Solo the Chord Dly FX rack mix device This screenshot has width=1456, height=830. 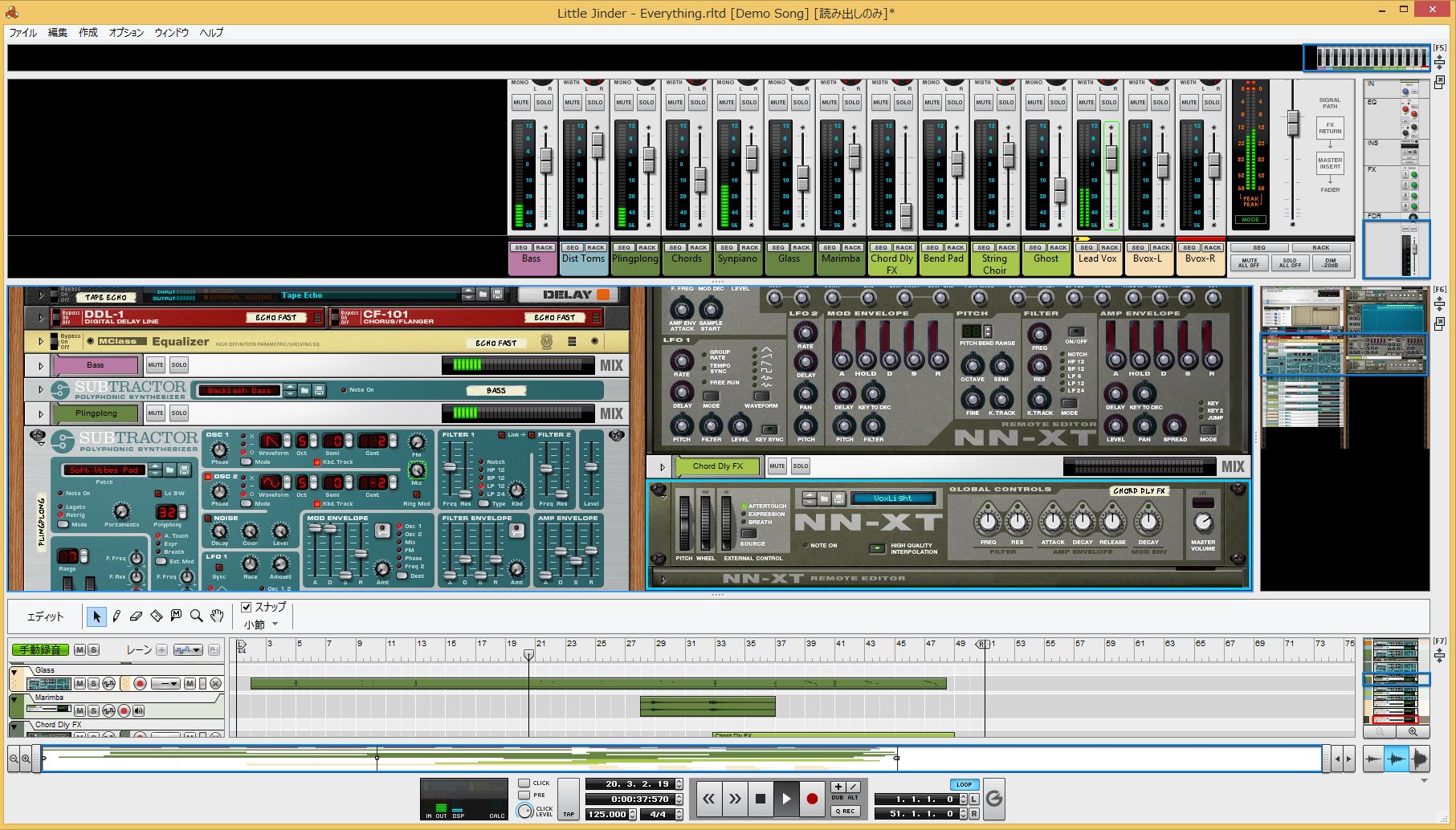point(801,466)
